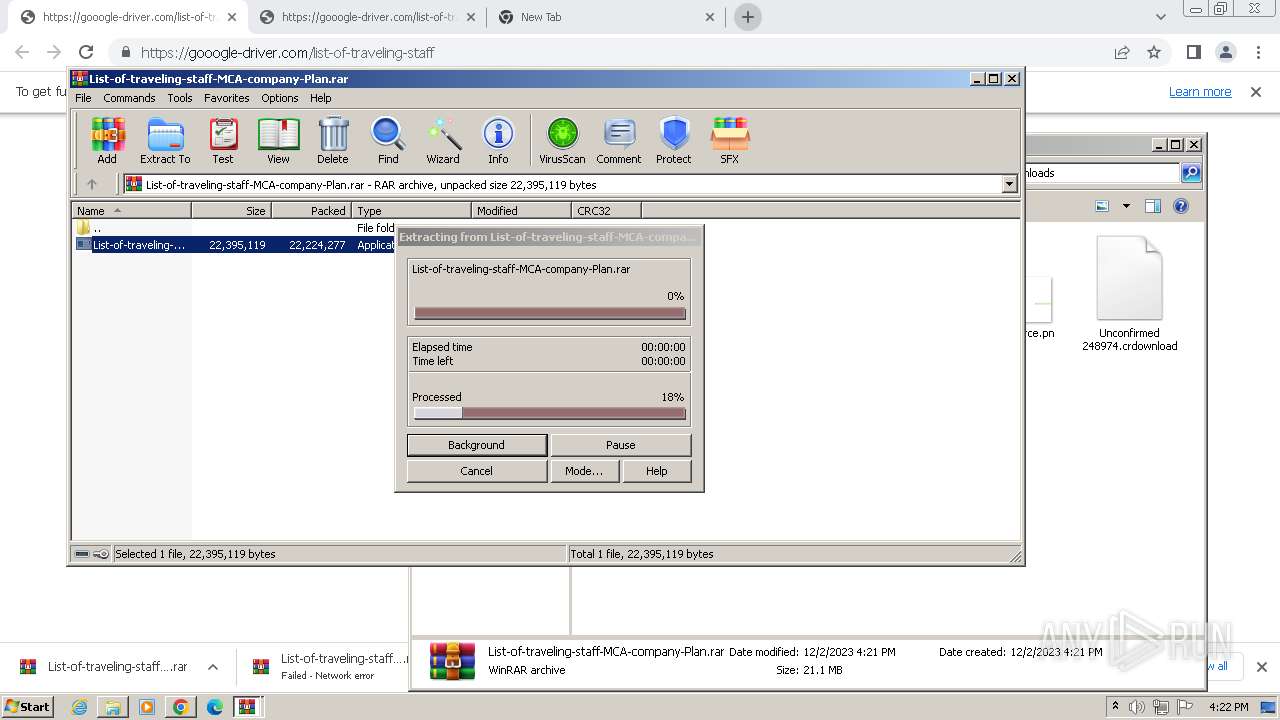Click the Comment toolbar icon
The width and height of the screenshot is (1280, 720).
coord(619,140)
